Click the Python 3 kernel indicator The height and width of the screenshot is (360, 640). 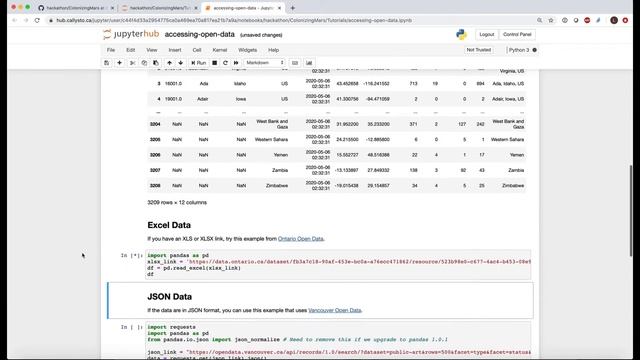tap(519, 50)
